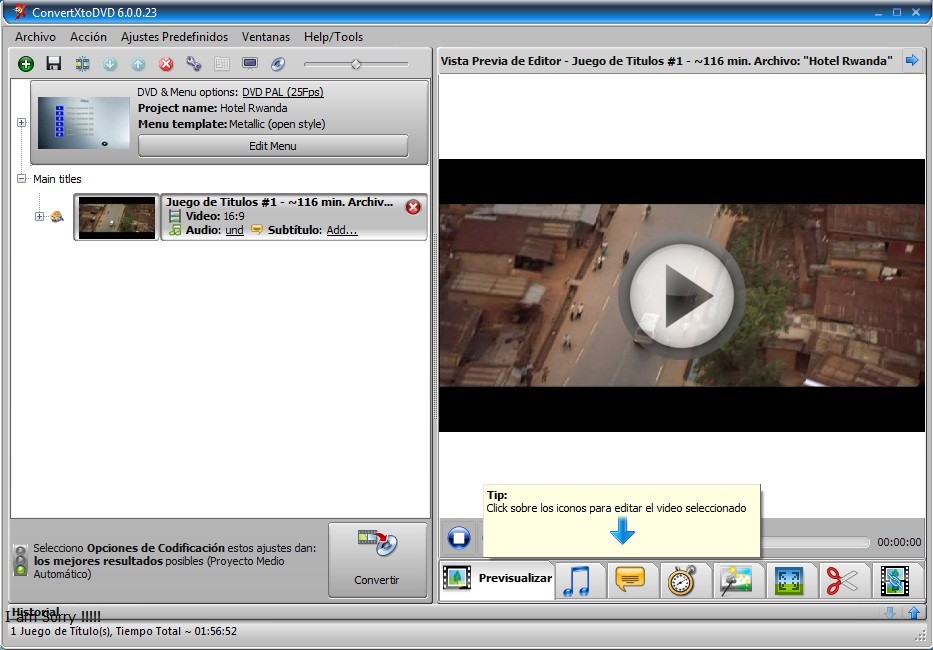Viewport: 933px width, 650px height.
Task: Open the chapters tab with stopwatch icon
Action: click(x=682, y=581)
